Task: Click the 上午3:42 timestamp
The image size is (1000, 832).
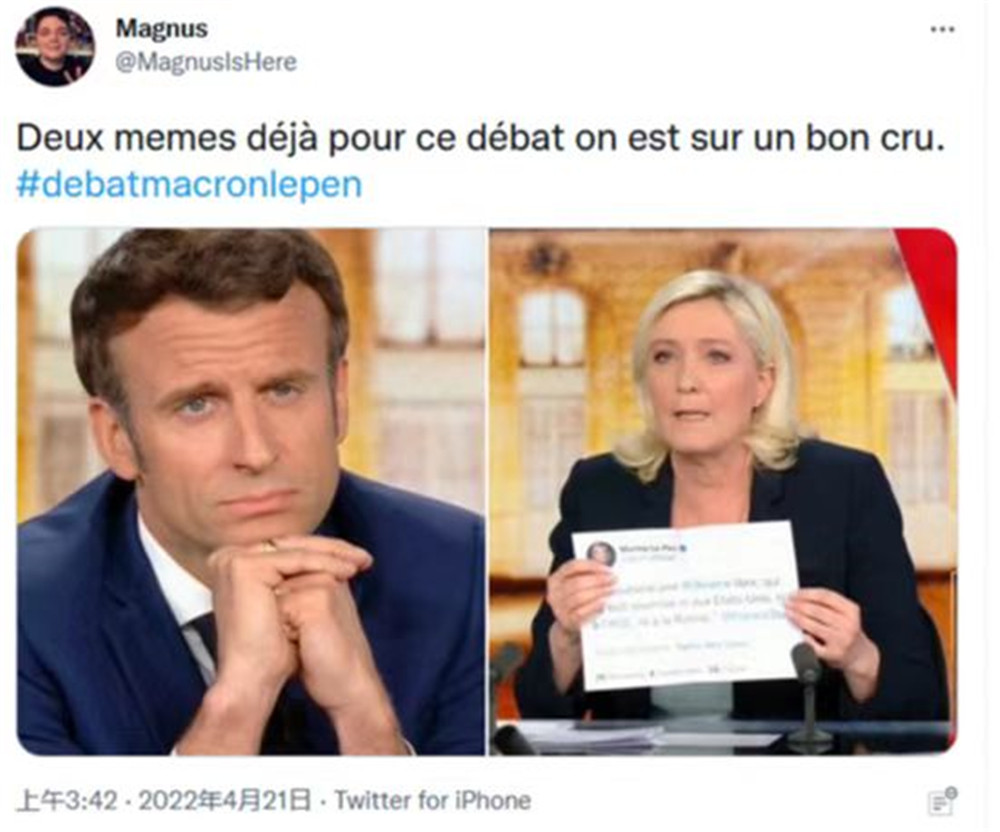Action: click(67, 801)
